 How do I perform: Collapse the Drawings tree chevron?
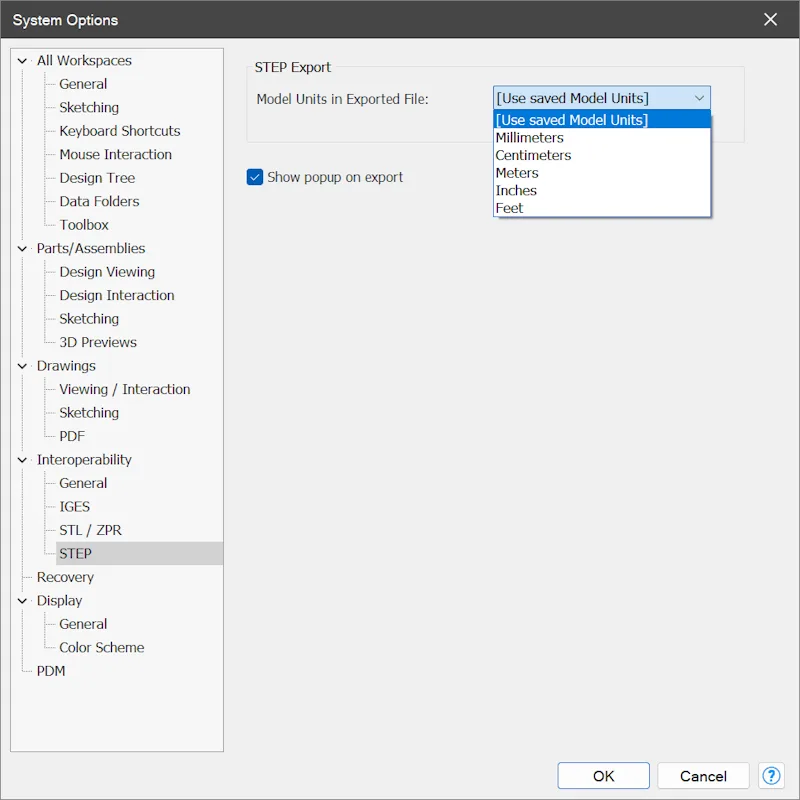pyautogui.click(x=22, y=366)
